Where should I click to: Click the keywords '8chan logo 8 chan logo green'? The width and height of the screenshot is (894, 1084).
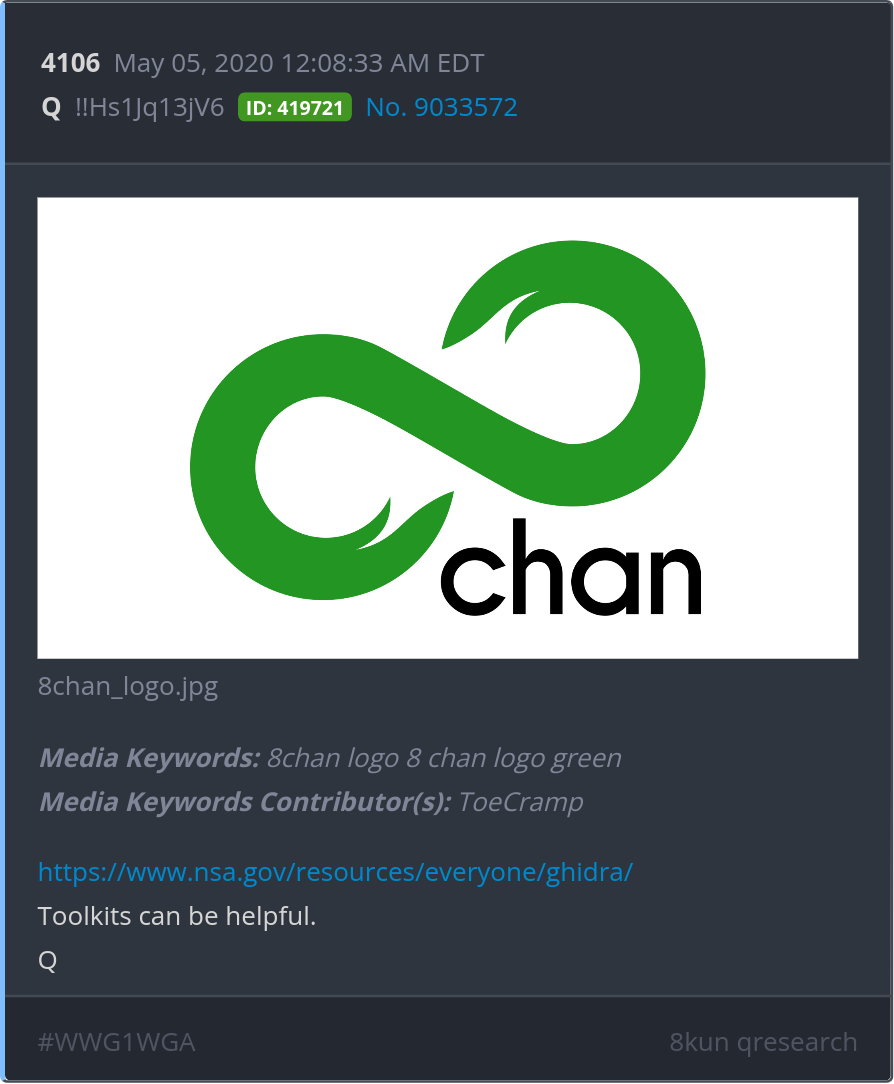click(x=445, y=758)
